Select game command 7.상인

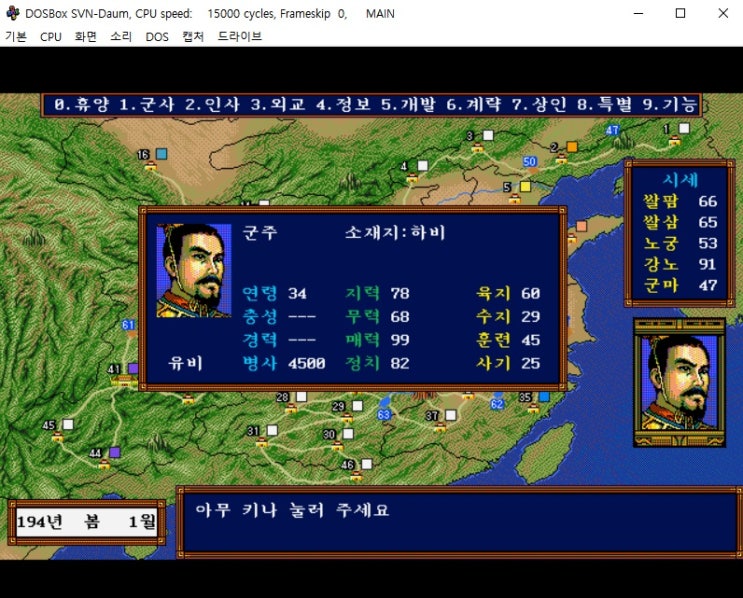point(539,105)
